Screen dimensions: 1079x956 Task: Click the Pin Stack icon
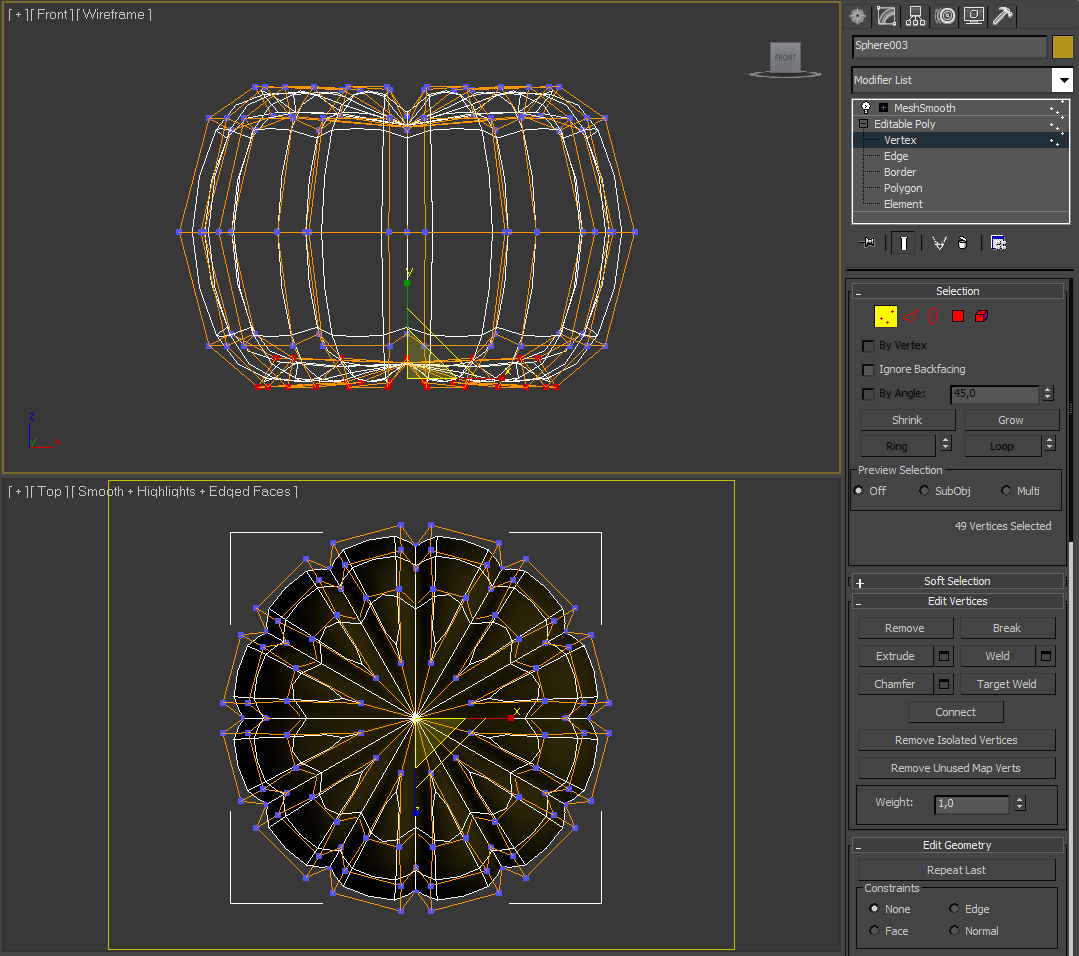[867, 242]
